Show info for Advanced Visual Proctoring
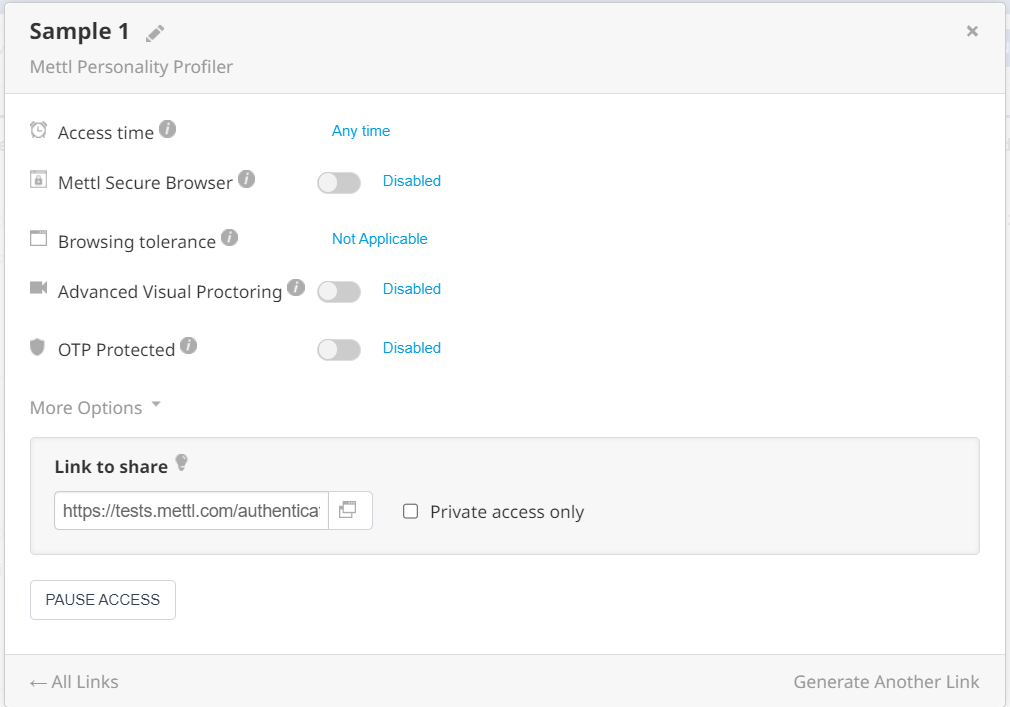Viewport: 1010px width, 707px height. [x=296, y=288]
